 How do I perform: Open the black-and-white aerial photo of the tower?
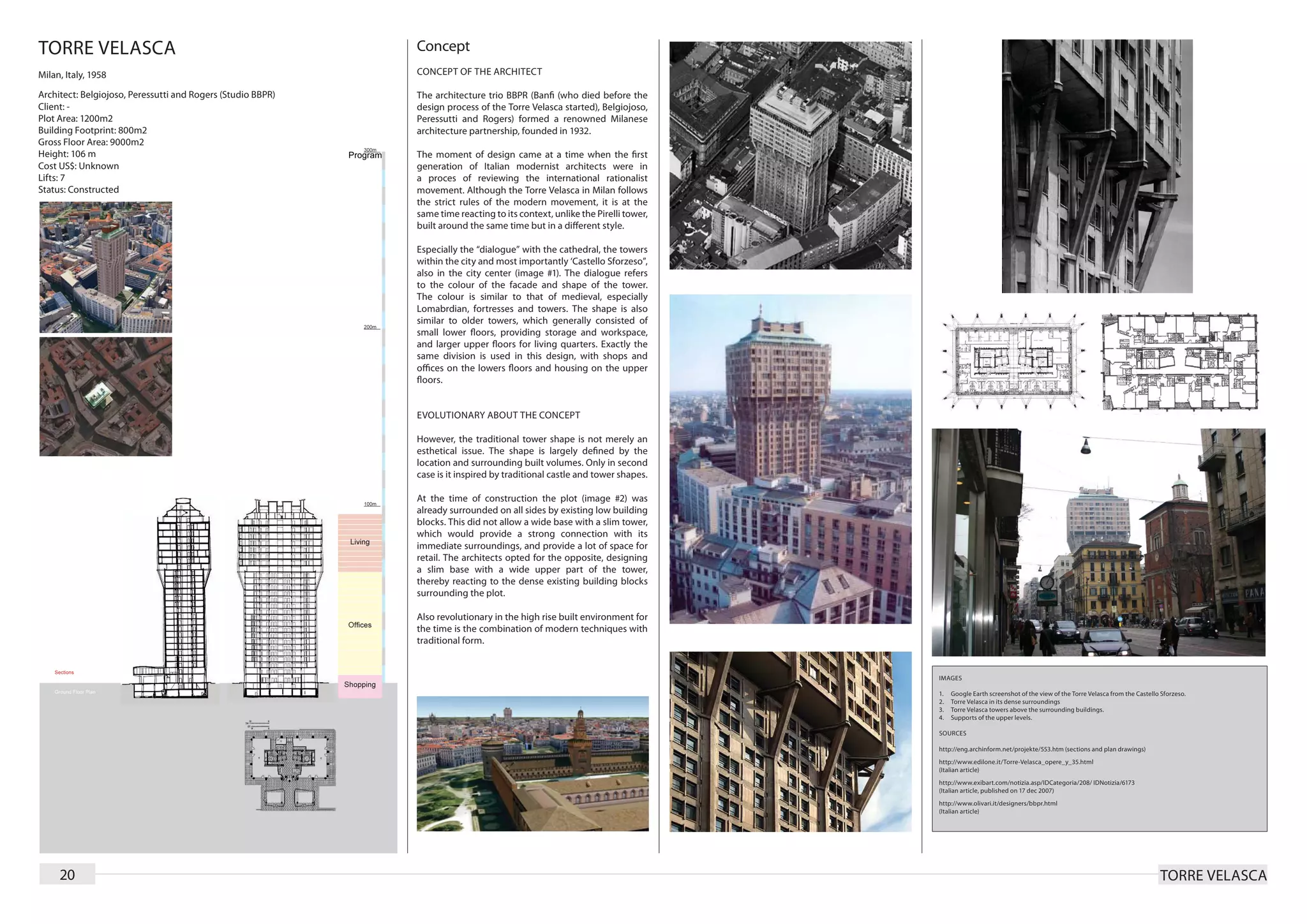pos(791,156)
